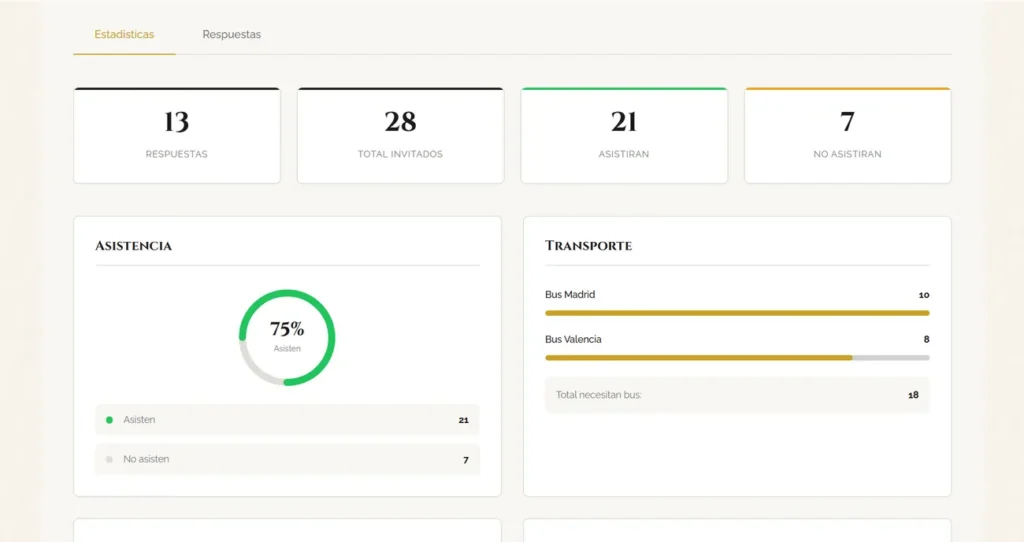Open the 28 Total Invitados card
Viewport: 1024px width, 542px height.
[x=400, y=135]
